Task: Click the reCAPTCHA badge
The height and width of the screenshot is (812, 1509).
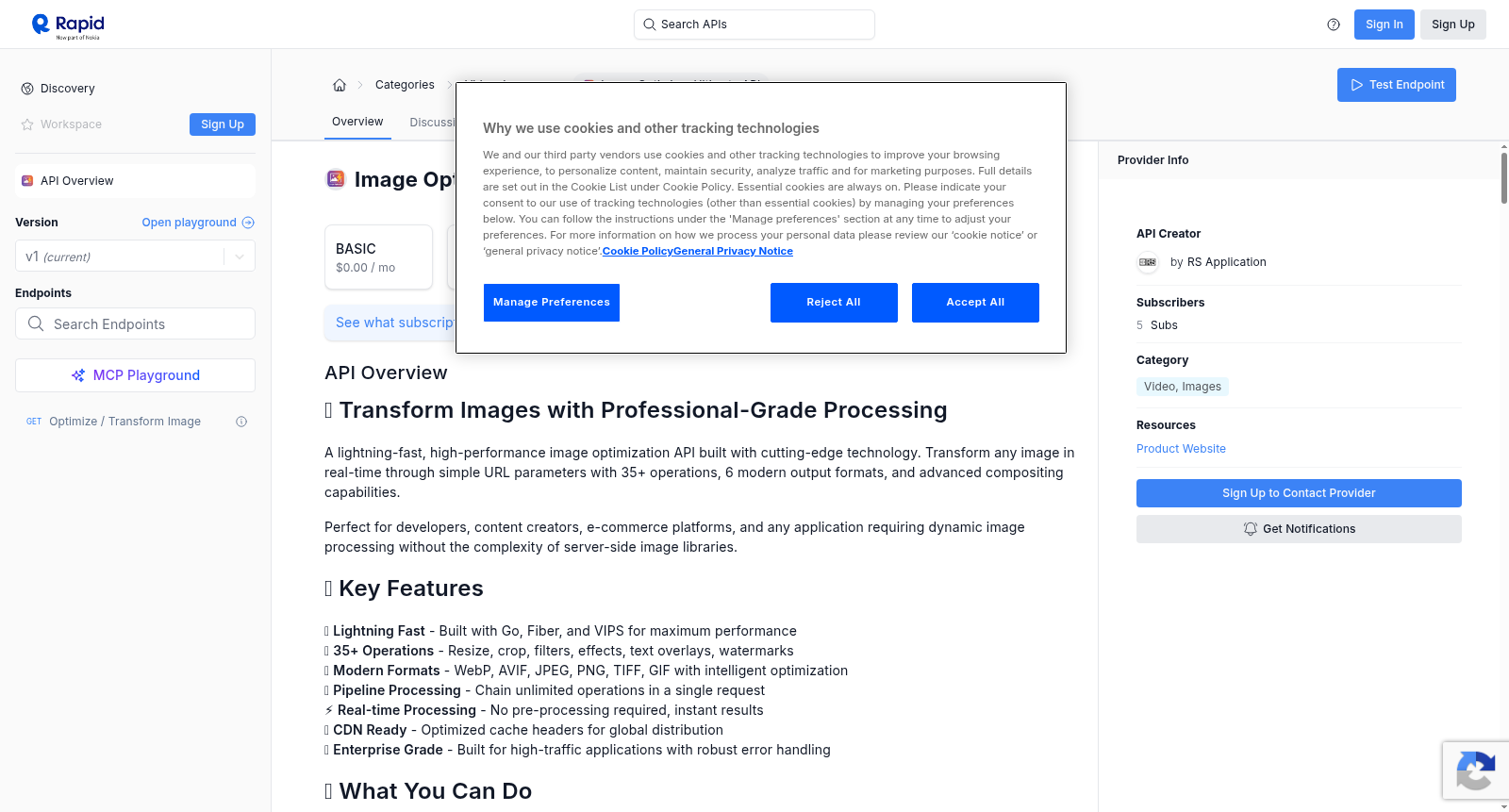Action: point(1476,771)
